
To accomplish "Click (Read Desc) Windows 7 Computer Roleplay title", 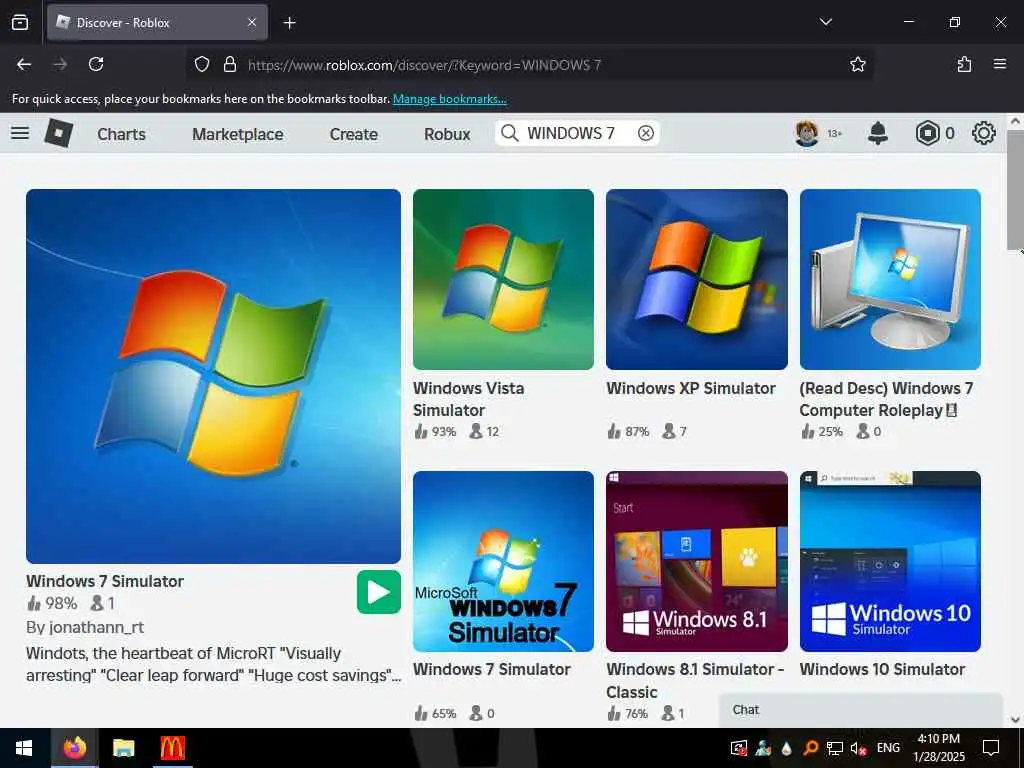I will [886, 399].
